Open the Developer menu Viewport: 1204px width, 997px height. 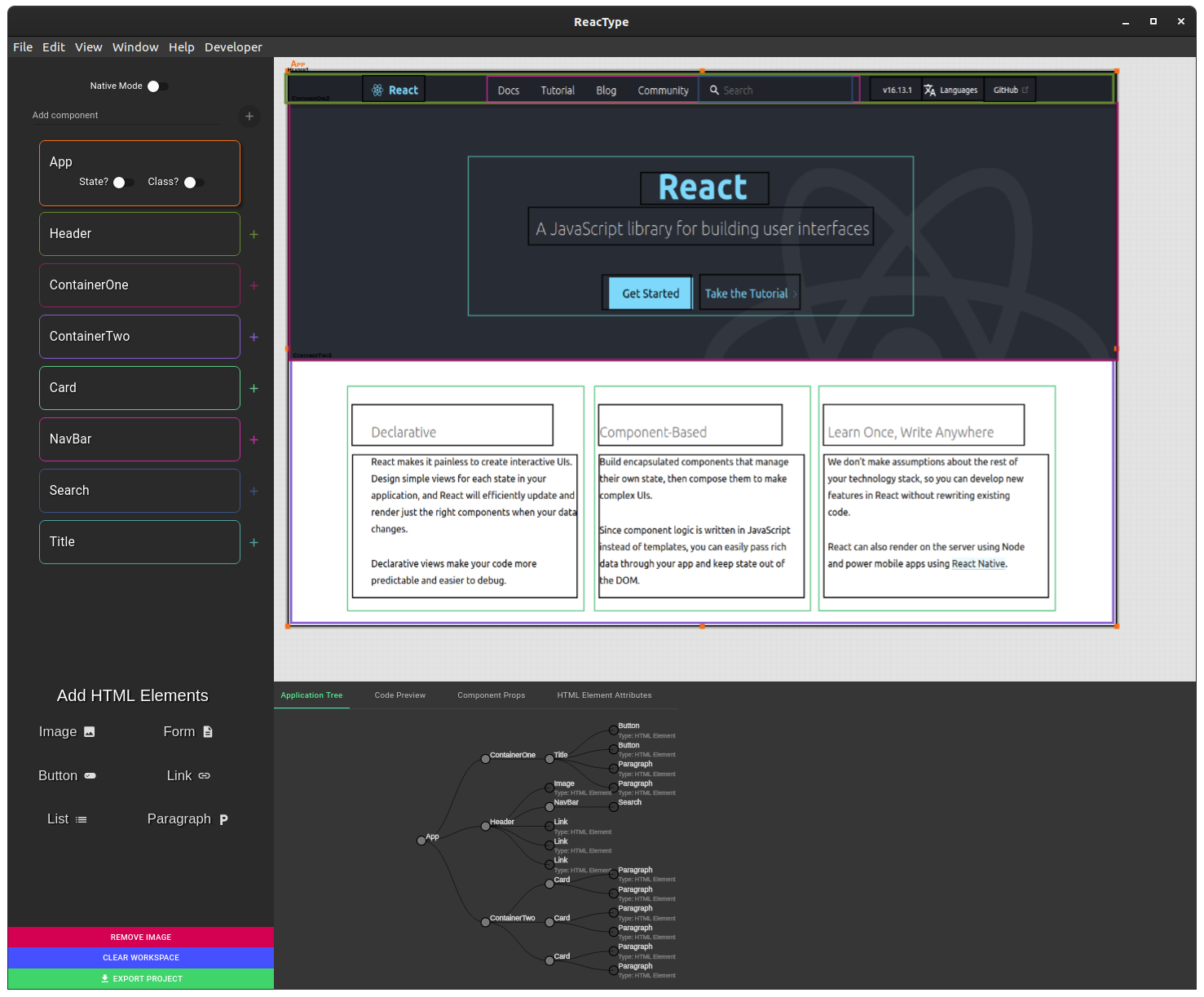tap(233, 47)
